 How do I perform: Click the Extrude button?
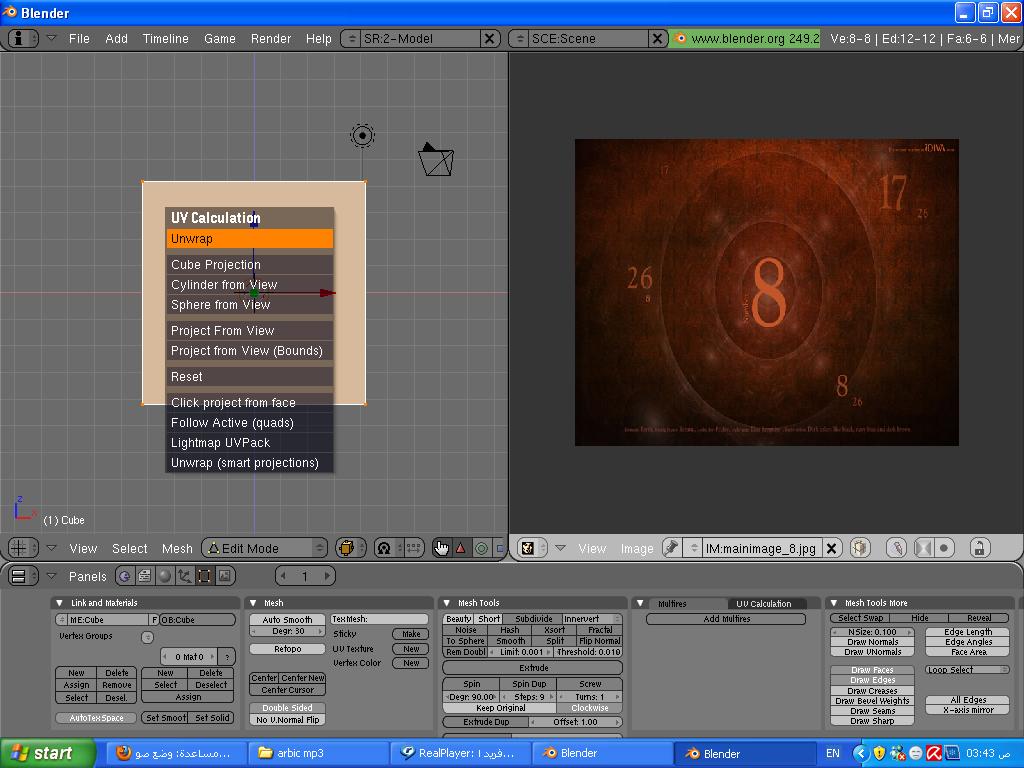(x=533, y=668)
